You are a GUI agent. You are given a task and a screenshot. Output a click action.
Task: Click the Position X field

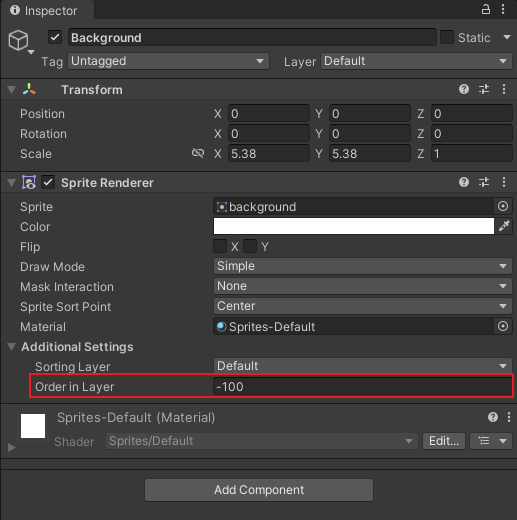269,114
